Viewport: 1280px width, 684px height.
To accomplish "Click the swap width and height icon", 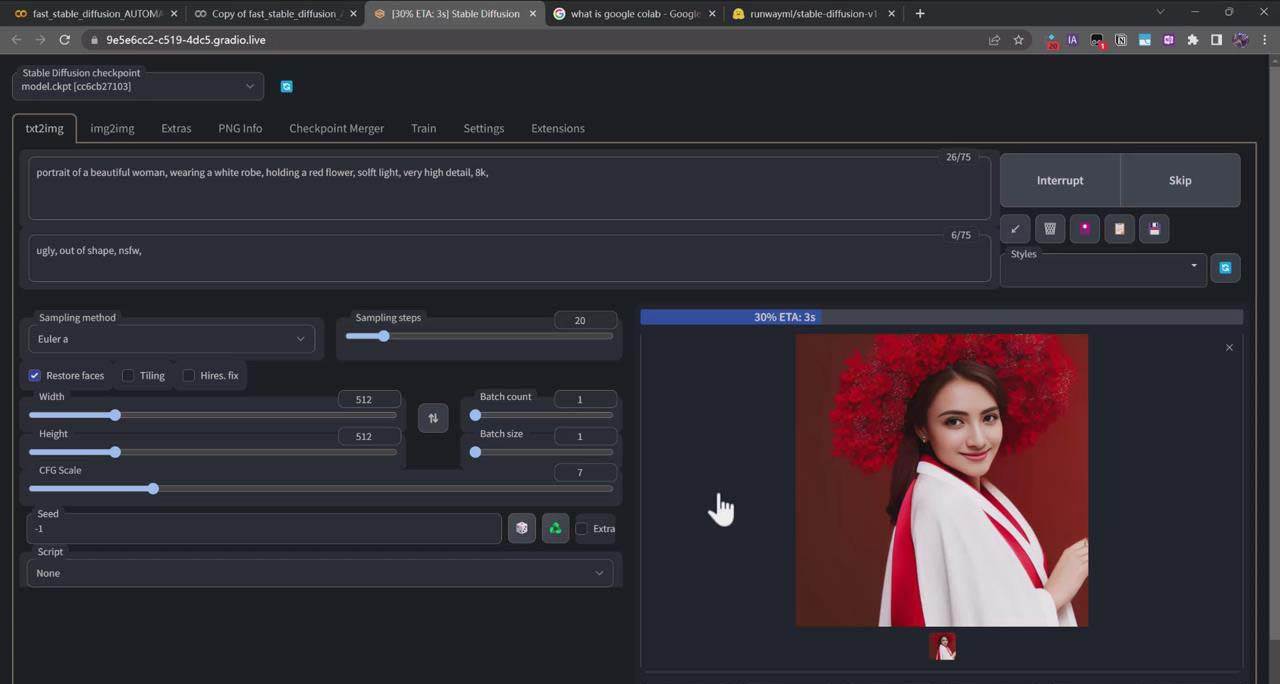I will [433, 417].
